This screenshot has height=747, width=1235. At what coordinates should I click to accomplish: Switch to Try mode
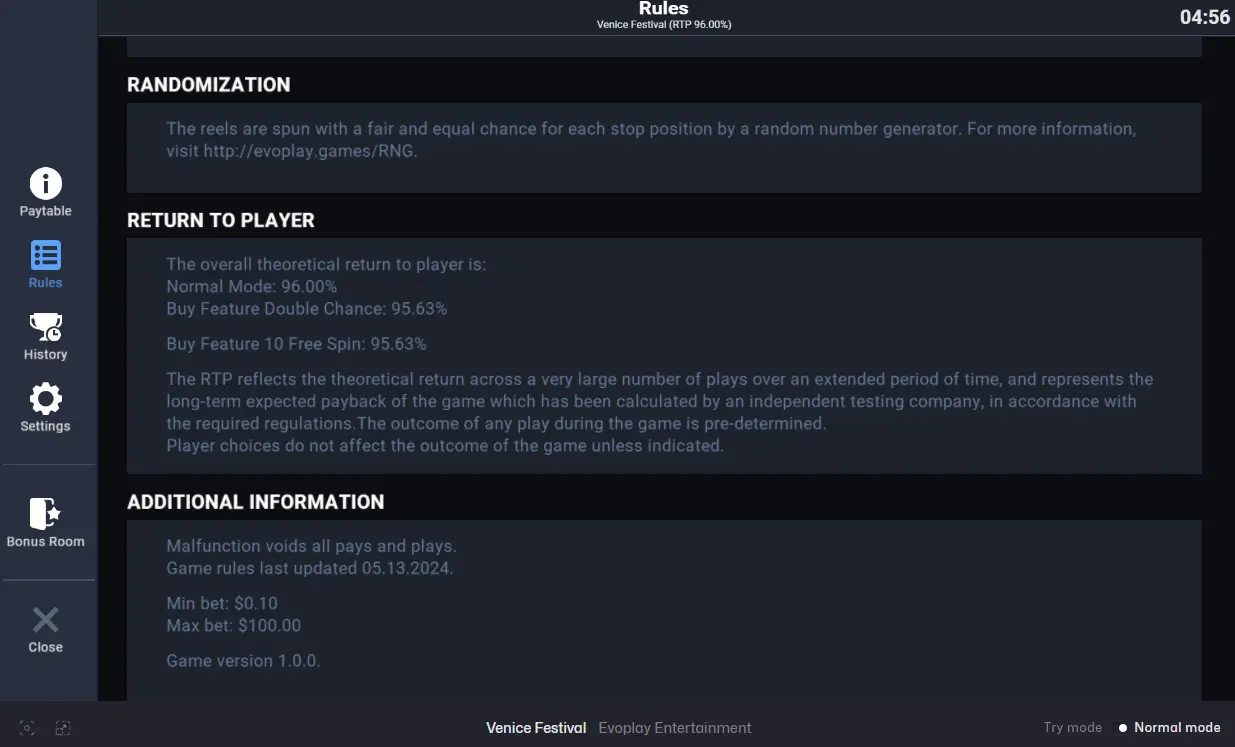[x=1072, y=728]
